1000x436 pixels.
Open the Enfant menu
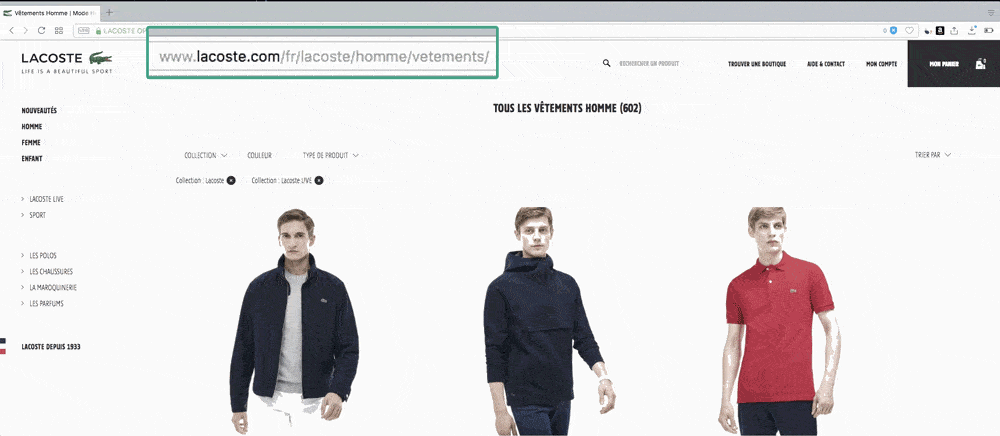click(x=32, y=159)
